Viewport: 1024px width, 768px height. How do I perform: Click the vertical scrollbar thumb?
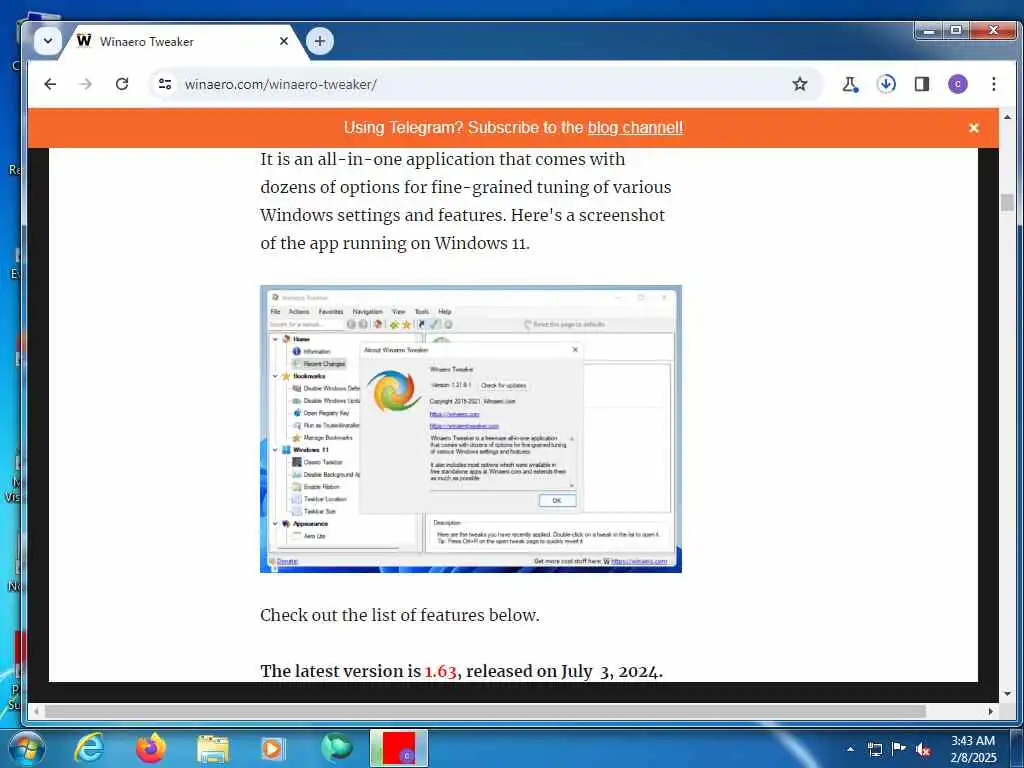(x=1007, y=202)
